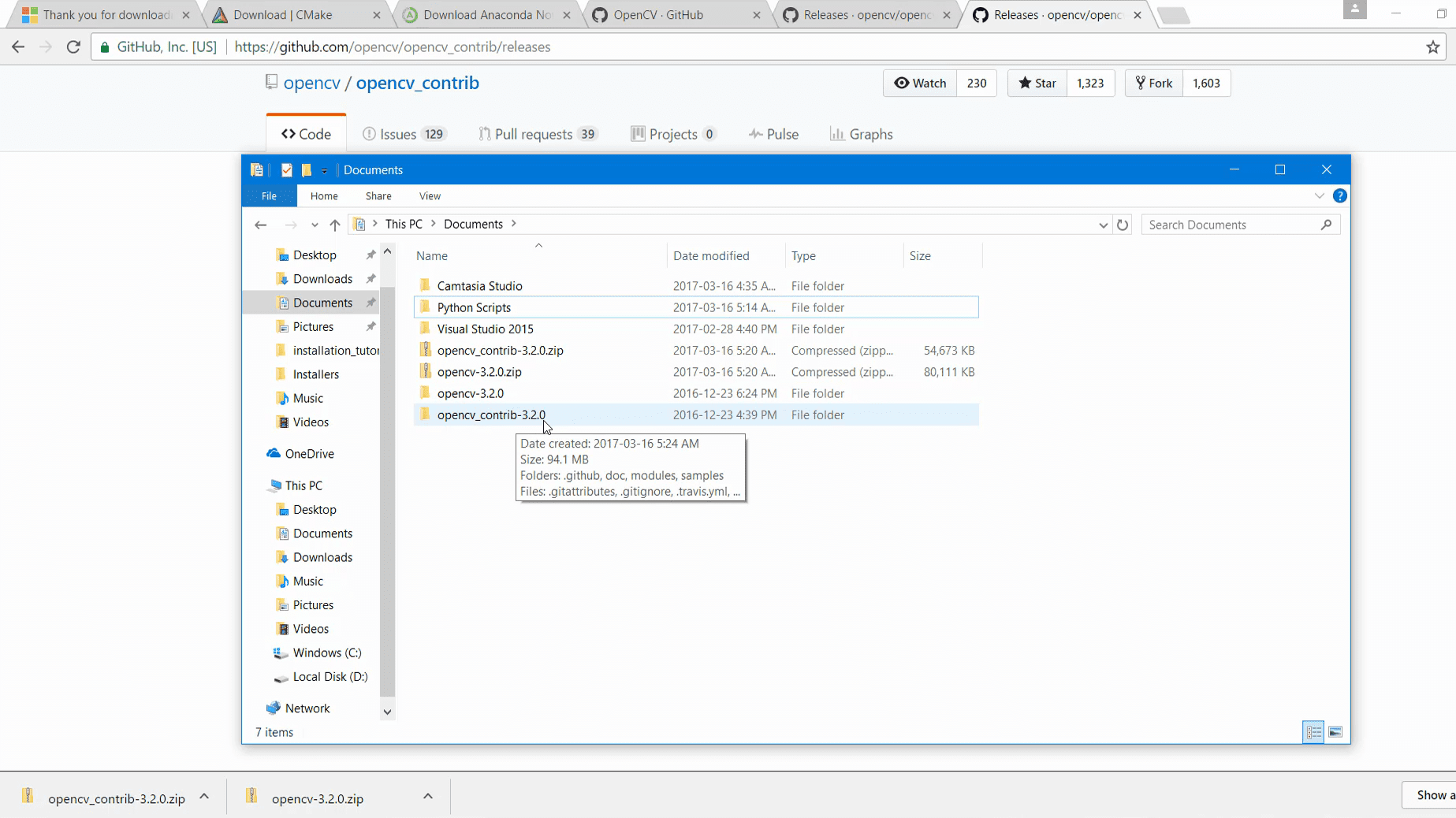The image size is (1456, 818).
Task: Star the opencv_contrib repository
Action: 1037,83
